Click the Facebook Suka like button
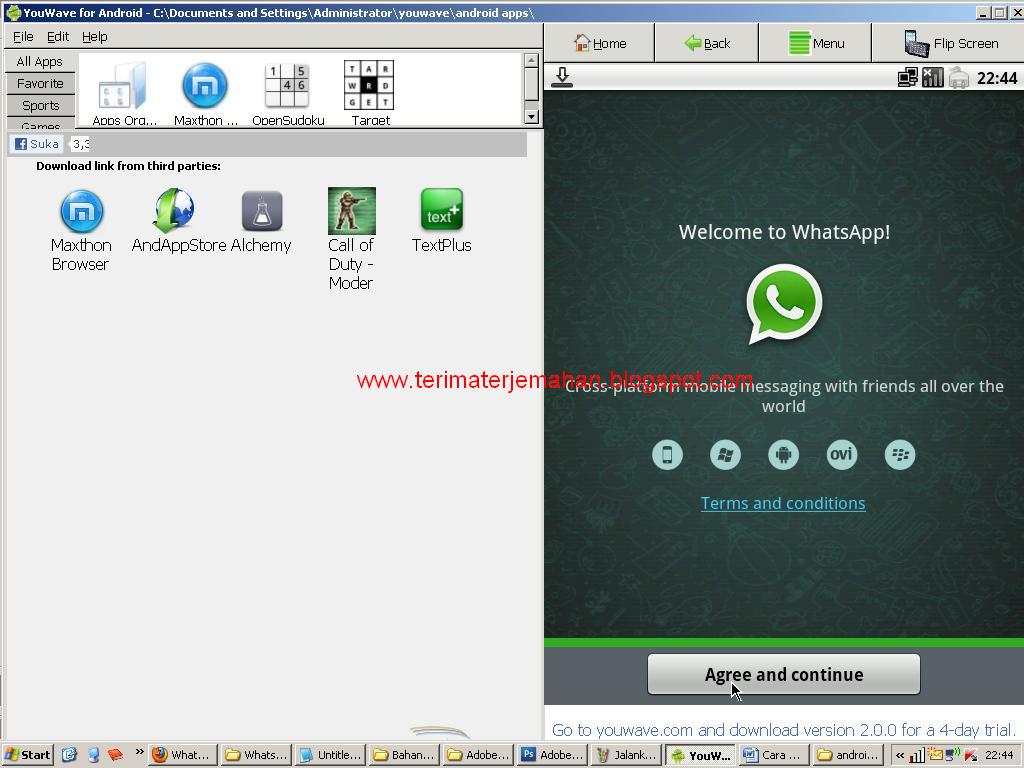The image size is (1024, 768). click(37, 144)
